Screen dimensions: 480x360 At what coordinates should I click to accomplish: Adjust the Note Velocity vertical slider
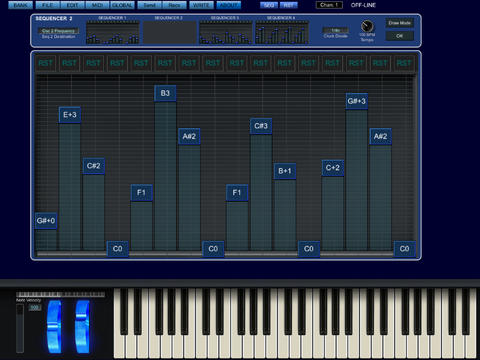pos(20,328)
